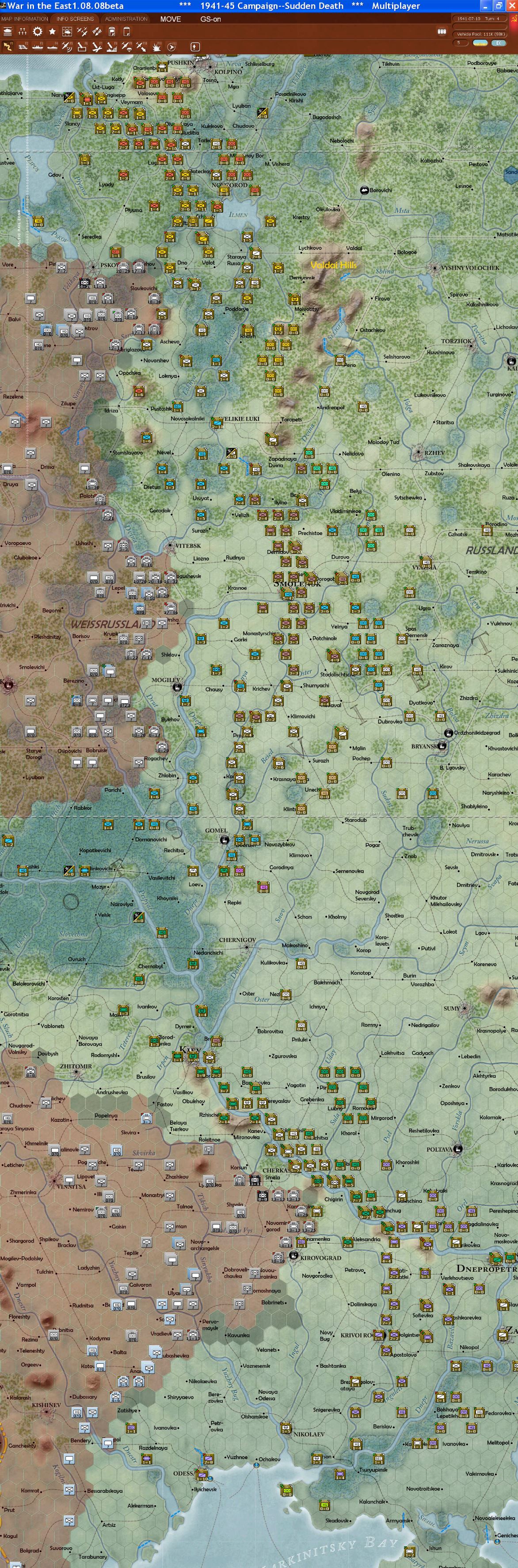Screen dimensions: 518x1568
Task: Switch to the INFO SCREENS tab
Action: point(76,19)
